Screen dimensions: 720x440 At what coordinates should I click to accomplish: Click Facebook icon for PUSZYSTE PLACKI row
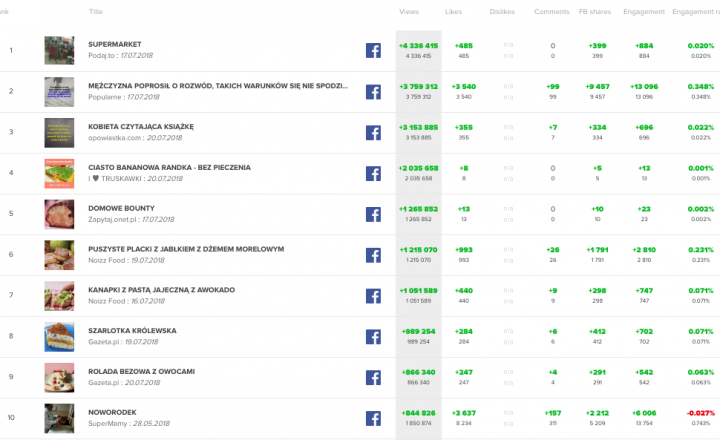[x=373, y=255]
